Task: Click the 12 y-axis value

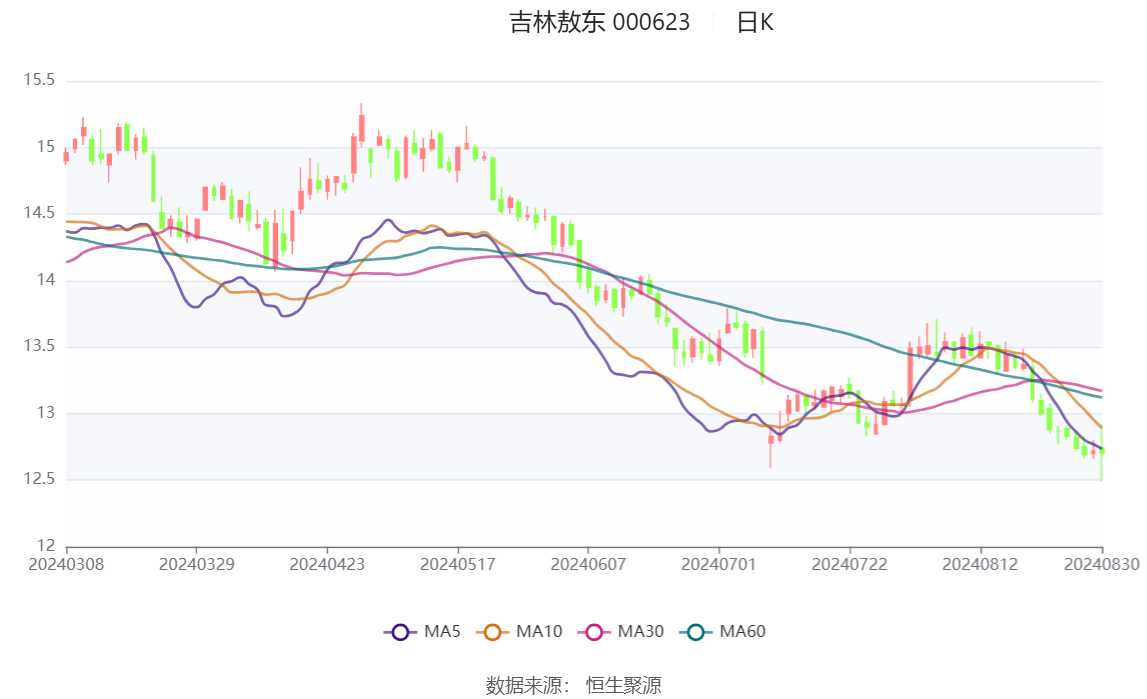Action: (x=46, y=545)
